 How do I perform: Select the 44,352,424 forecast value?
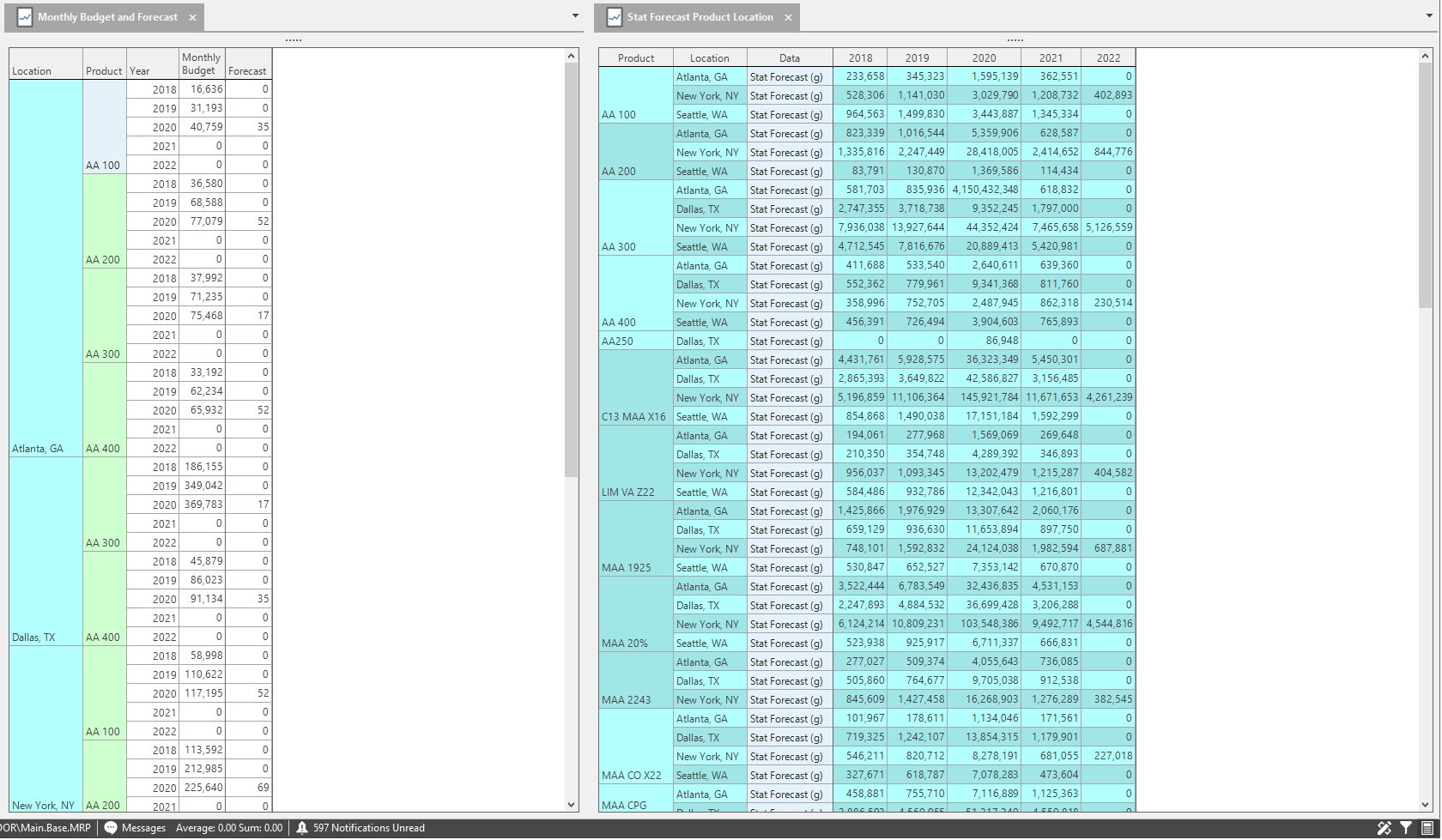click(985, 227)
